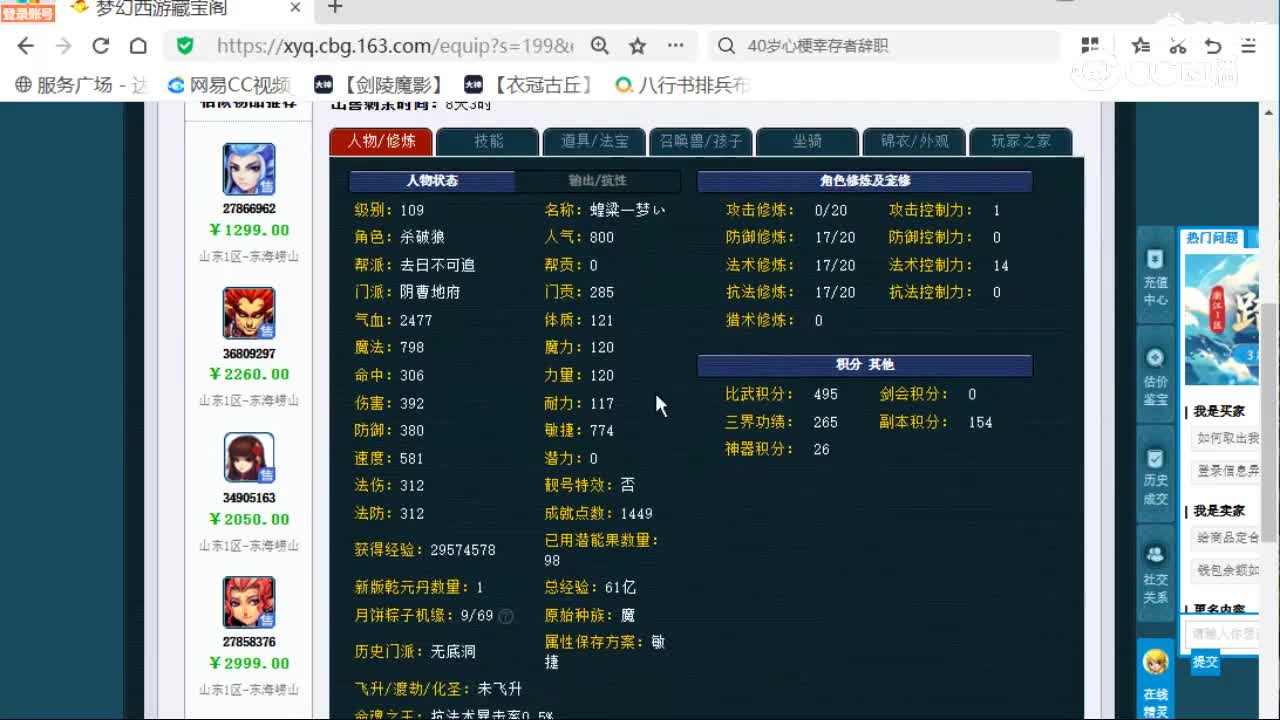
Task: Click character name 蝗粱一梦い
Action: (627, 210)
